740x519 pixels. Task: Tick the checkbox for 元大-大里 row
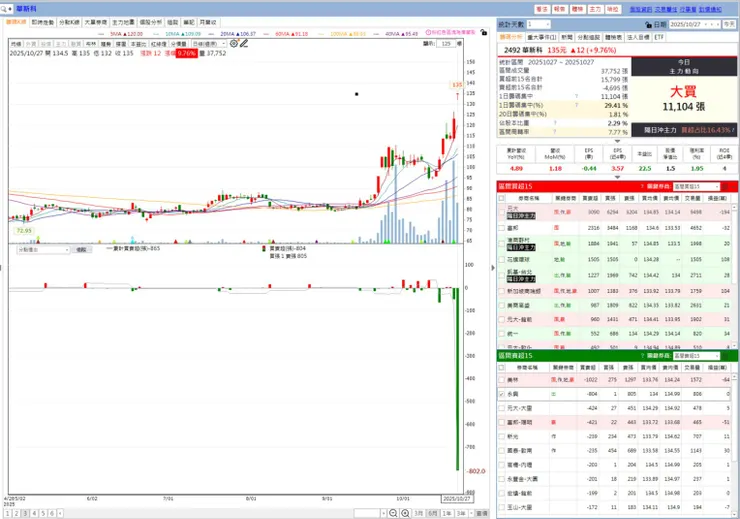click(x=502, y=408)
